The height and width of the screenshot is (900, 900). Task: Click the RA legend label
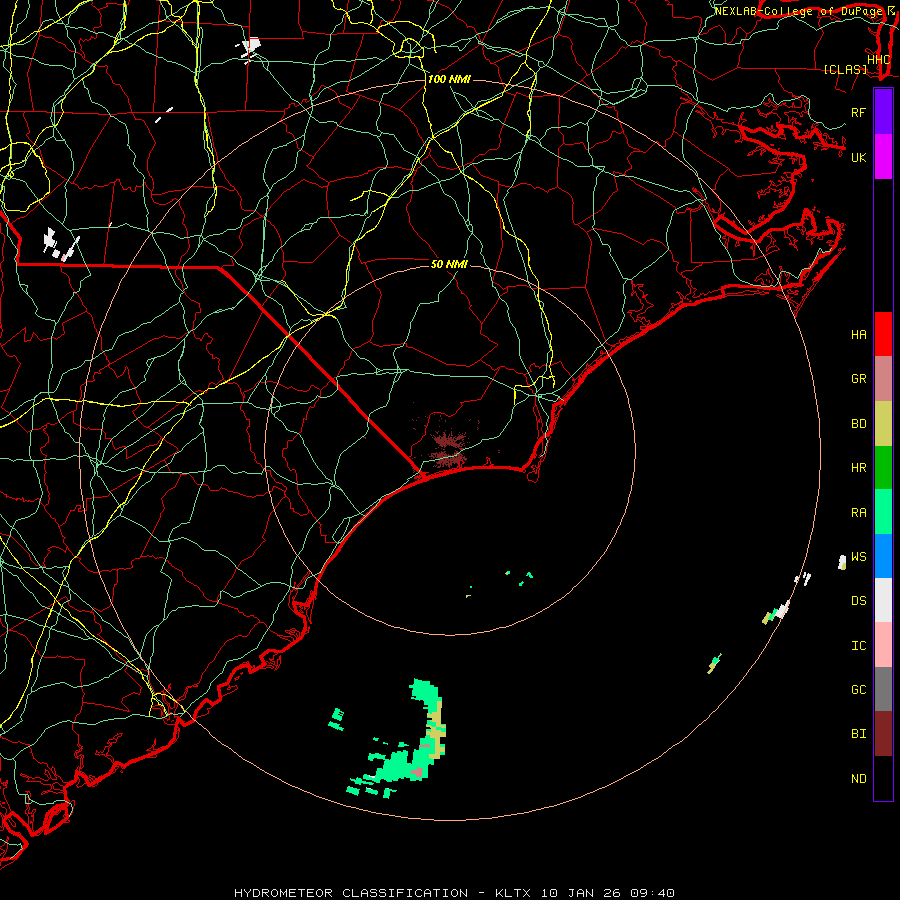859,513
